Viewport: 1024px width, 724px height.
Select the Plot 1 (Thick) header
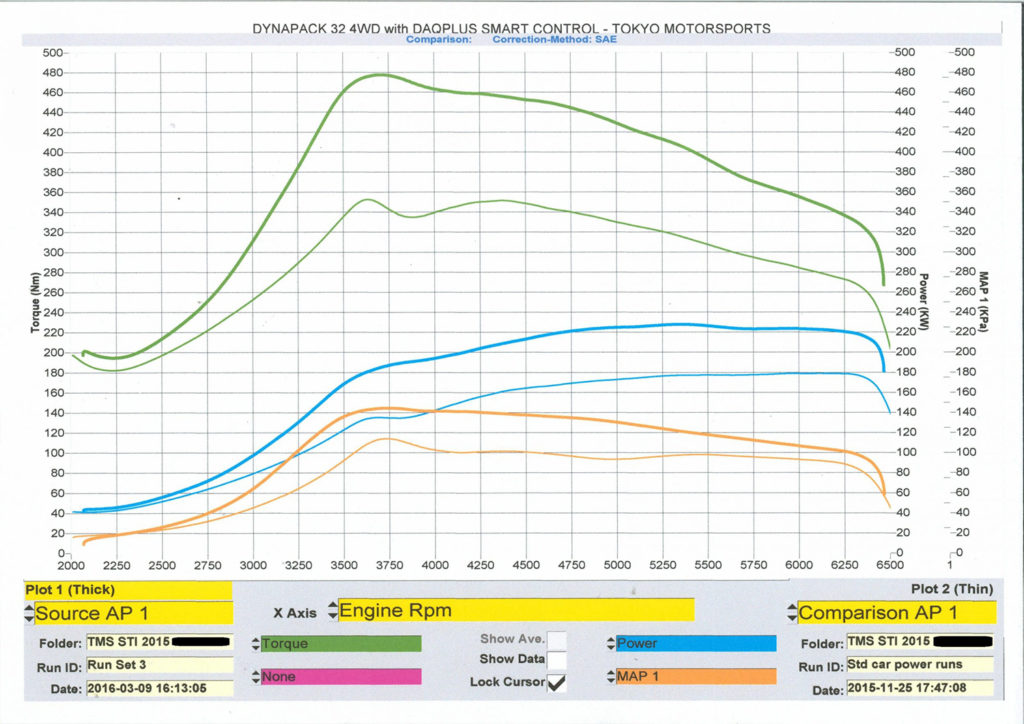click(x=70, y=590)
